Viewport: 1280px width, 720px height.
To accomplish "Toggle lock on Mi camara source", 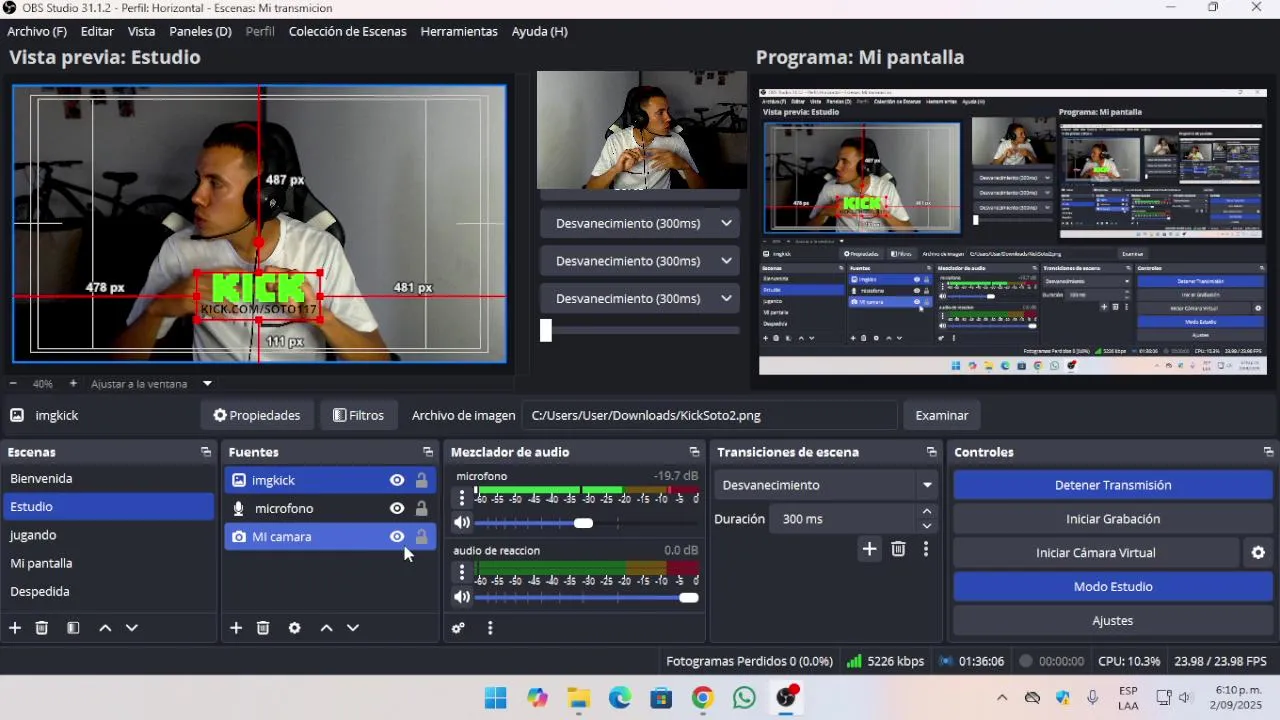I will pyautogui.click(x=422, y=537).
